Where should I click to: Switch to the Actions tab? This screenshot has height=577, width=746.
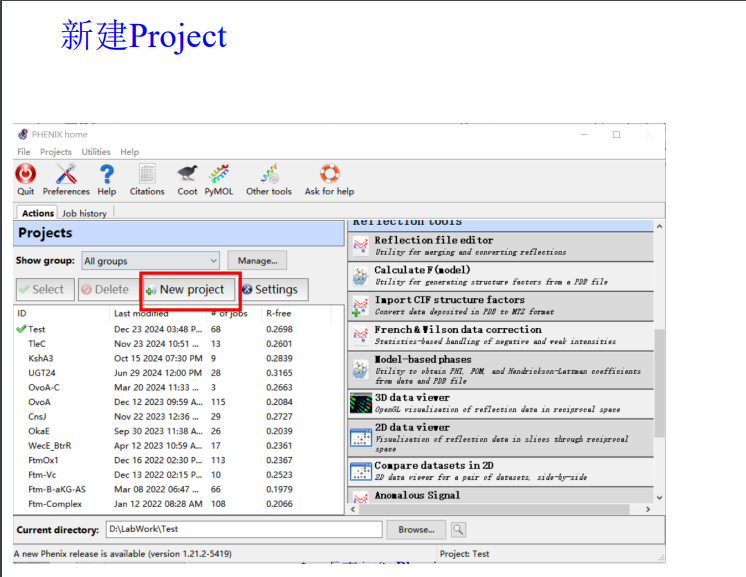coord(38,213)
